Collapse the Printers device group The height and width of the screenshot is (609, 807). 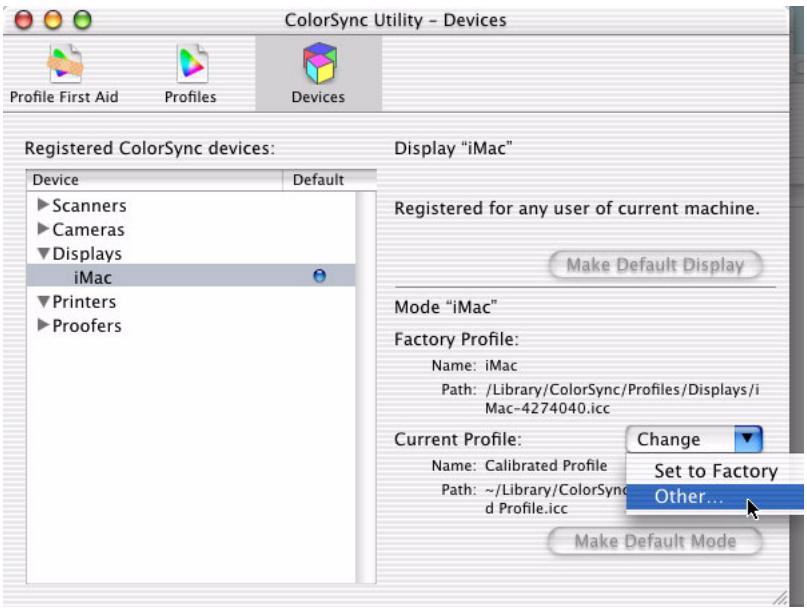(43, 302)
